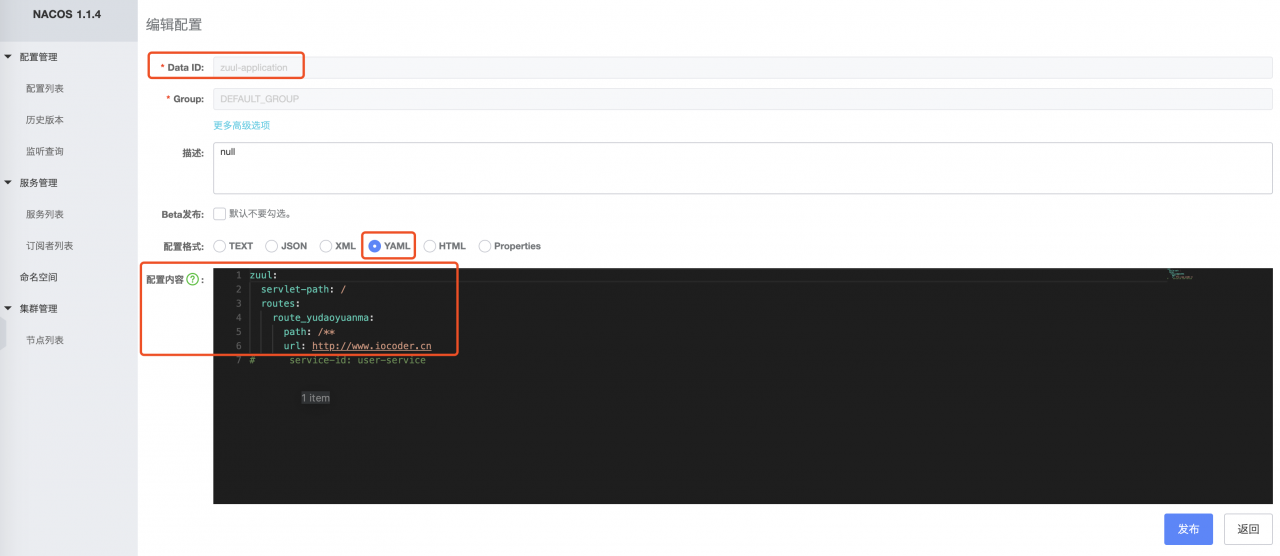Select the HTML format radio button
Screen dimensions: 1280x556
430,246
